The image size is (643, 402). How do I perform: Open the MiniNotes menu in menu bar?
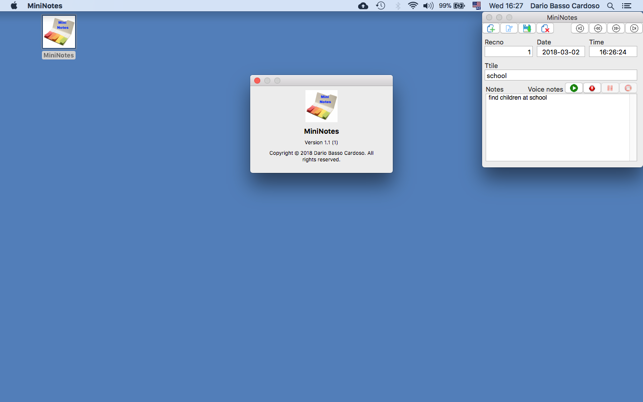tap(45, 6)
